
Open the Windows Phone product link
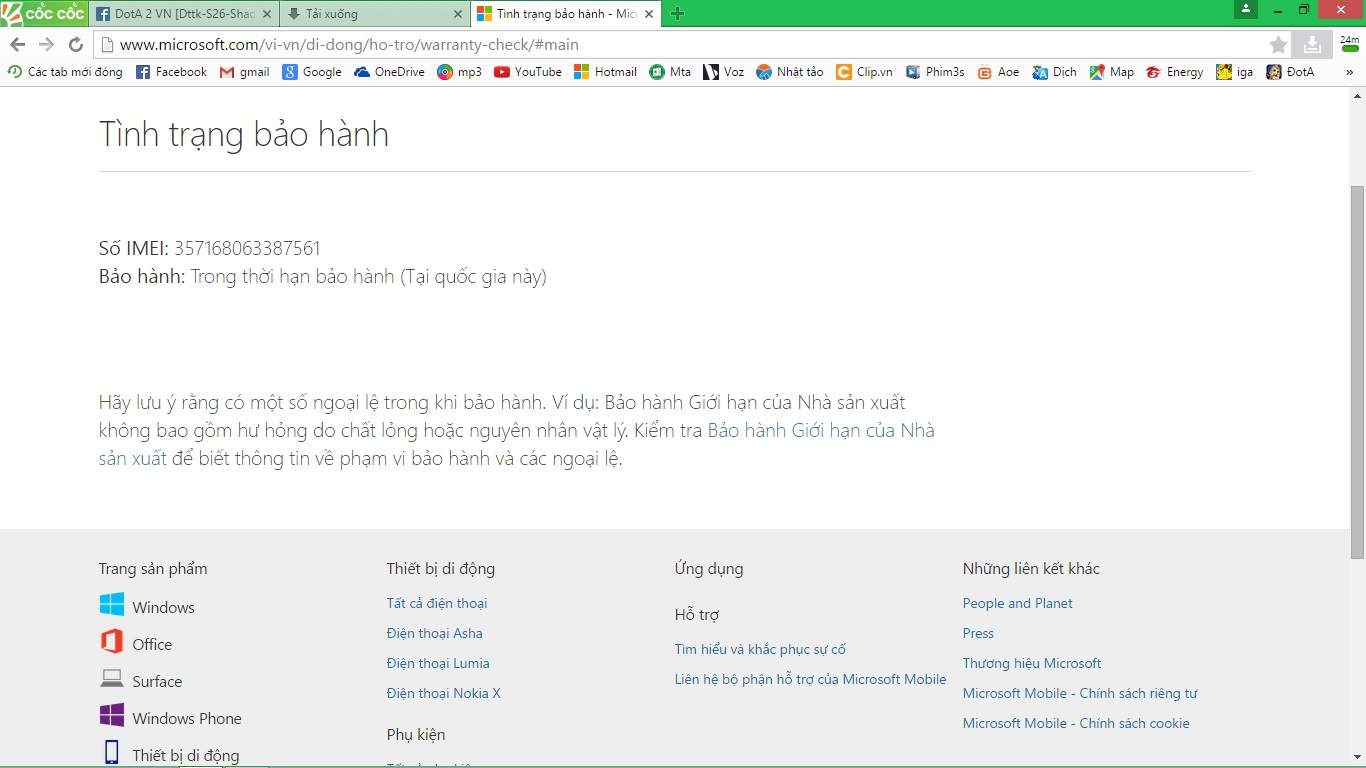pyautogui.click(x=186, y=718)
